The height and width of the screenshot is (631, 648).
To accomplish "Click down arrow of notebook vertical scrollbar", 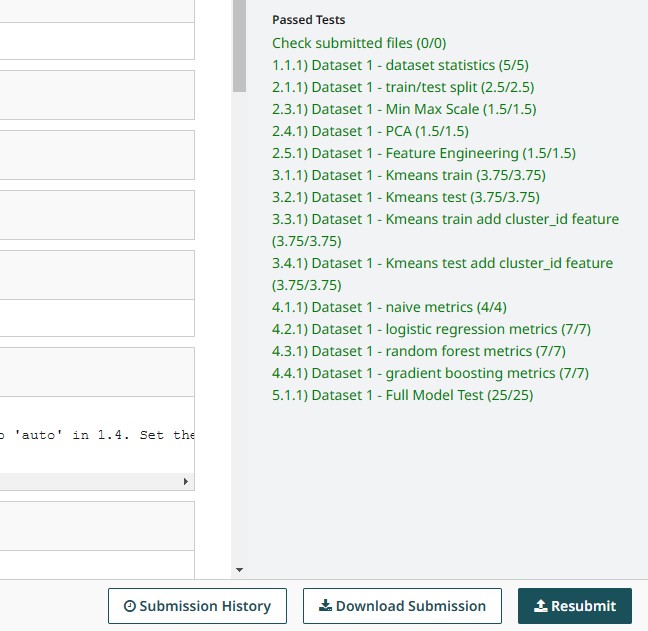I will click(239, 570).
